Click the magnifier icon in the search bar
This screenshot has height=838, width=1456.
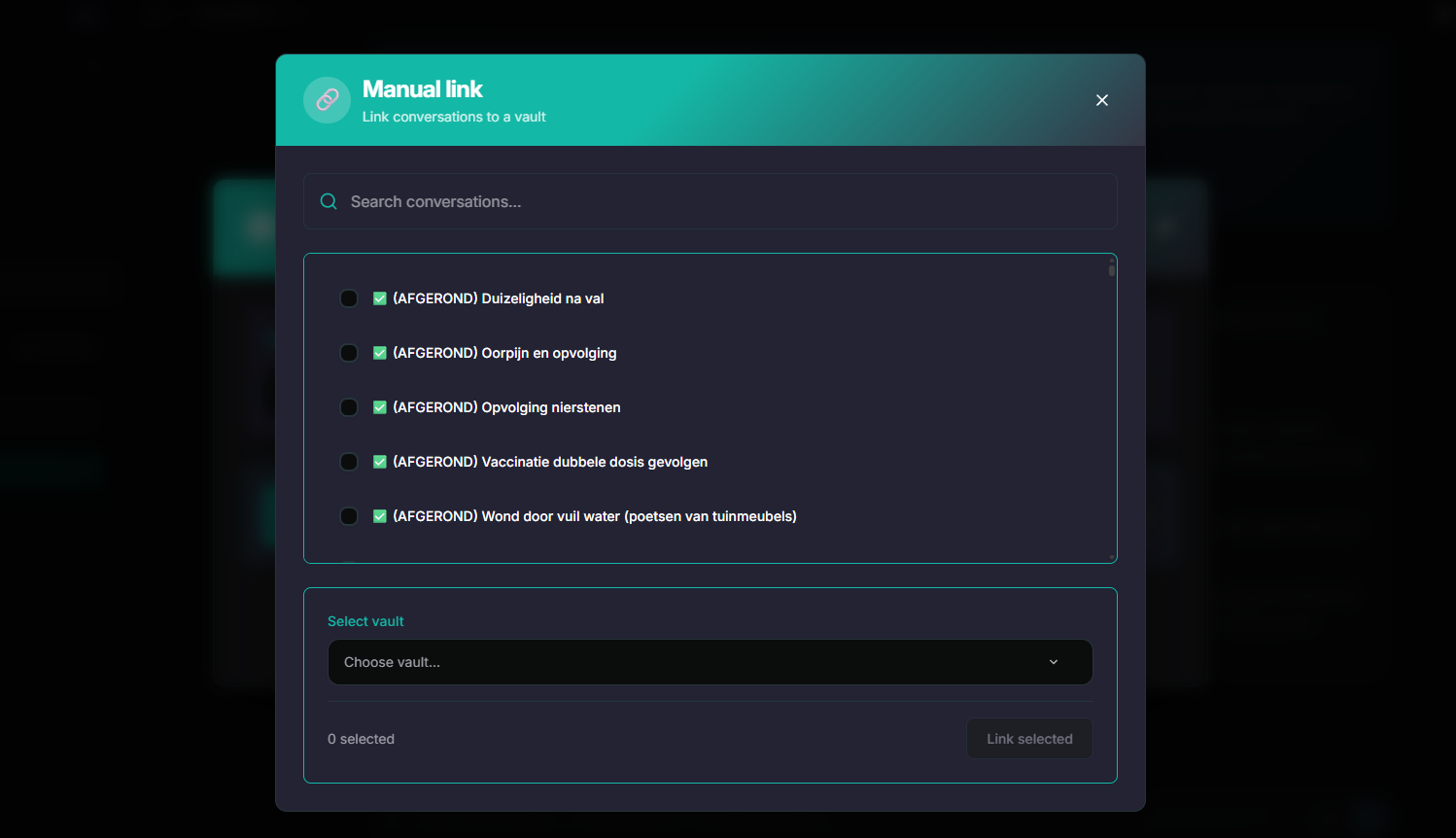click(329, 201)
